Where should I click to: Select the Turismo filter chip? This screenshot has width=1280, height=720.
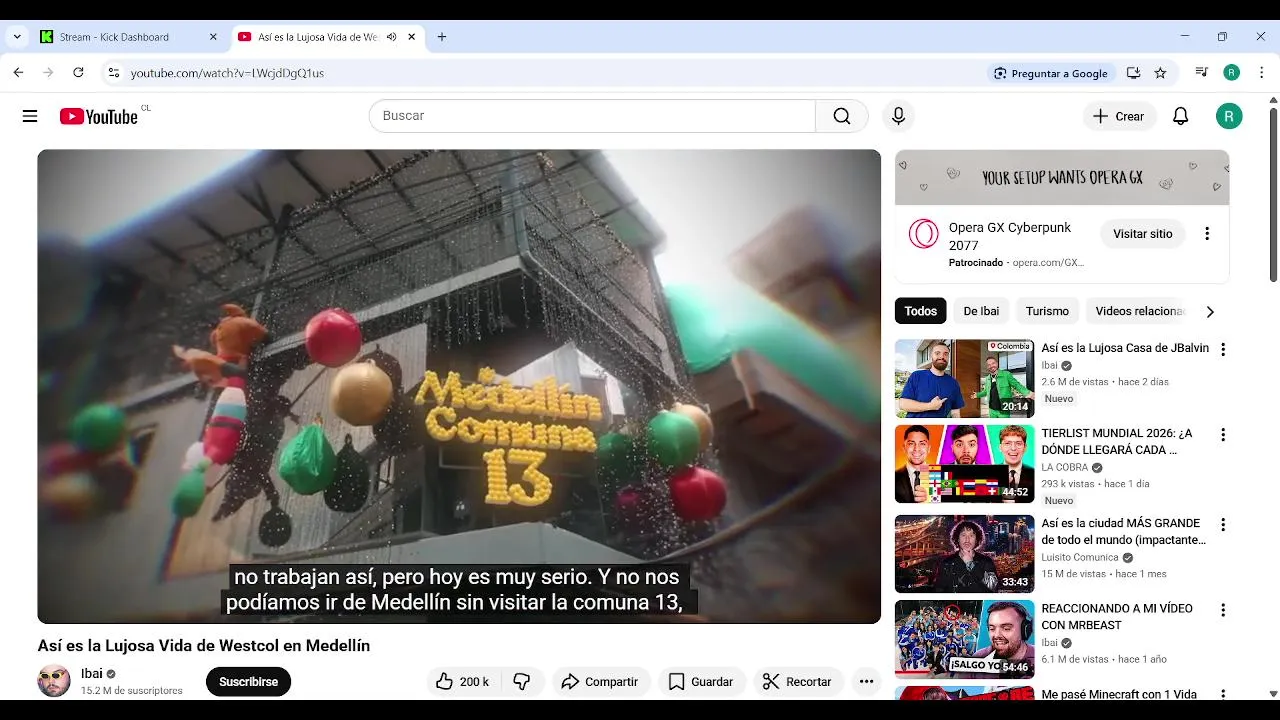[1047, 311]
